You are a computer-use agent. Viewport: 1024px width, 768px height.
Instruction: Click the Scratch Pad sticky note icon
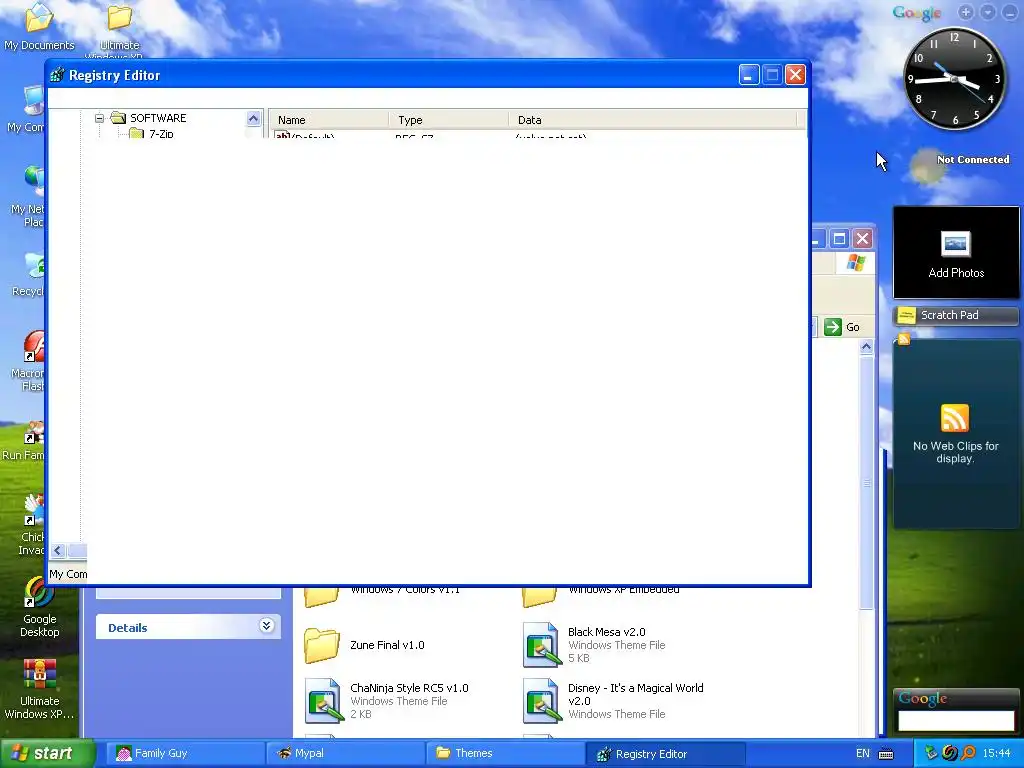[x=906, y=315]
